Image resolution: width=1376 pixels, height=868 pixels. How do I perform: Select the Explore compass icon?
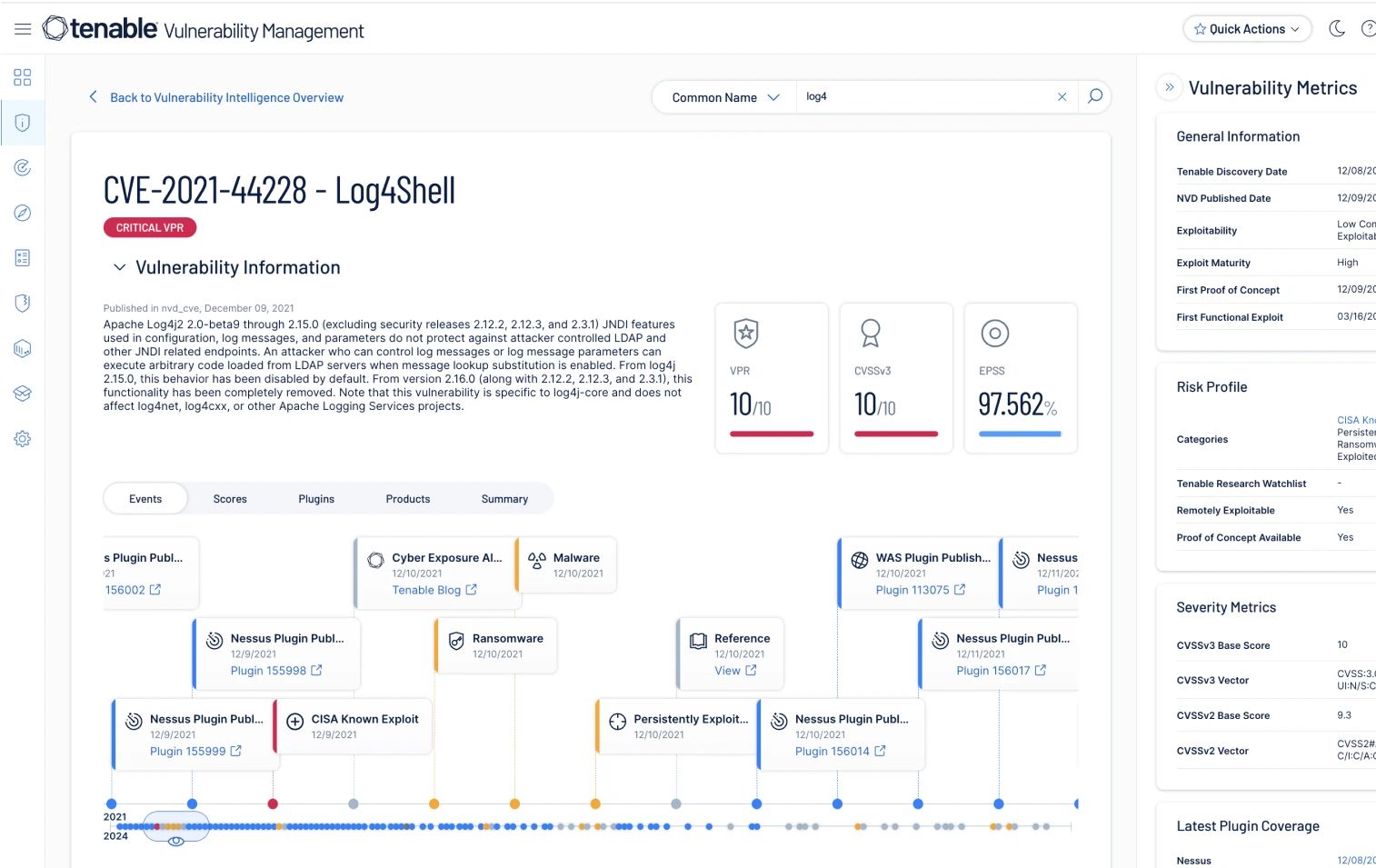click(x=23, y=213)
